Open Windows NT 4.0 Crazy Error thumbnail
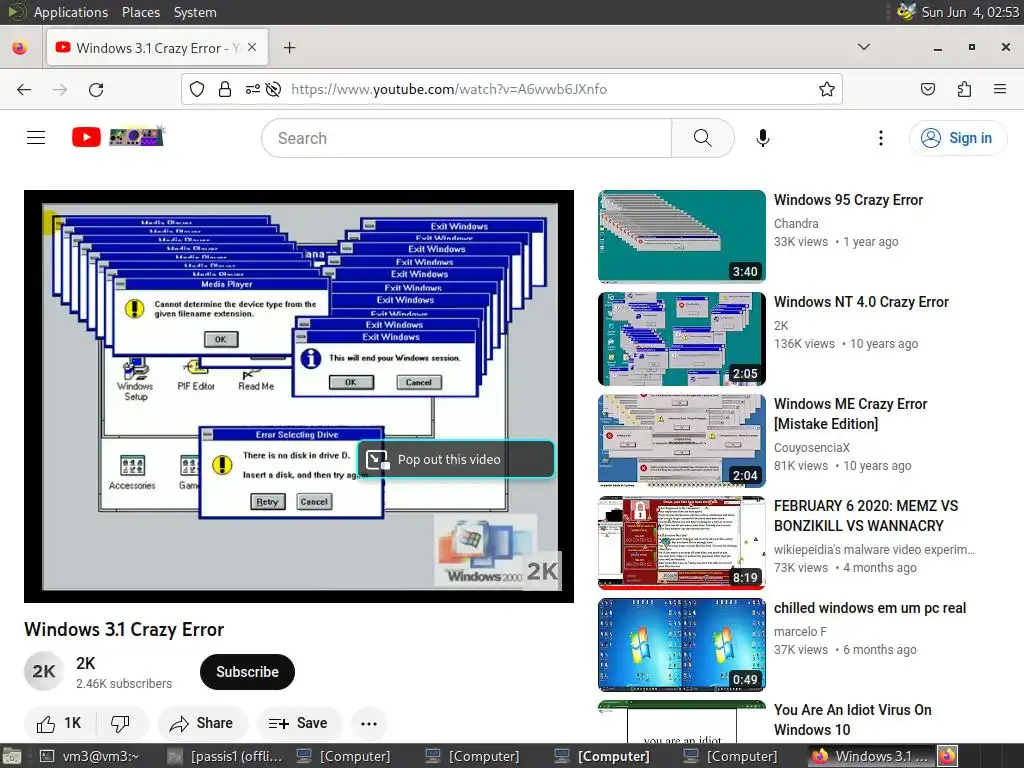Screen dimensions: 1024x768 pos(681,338)
